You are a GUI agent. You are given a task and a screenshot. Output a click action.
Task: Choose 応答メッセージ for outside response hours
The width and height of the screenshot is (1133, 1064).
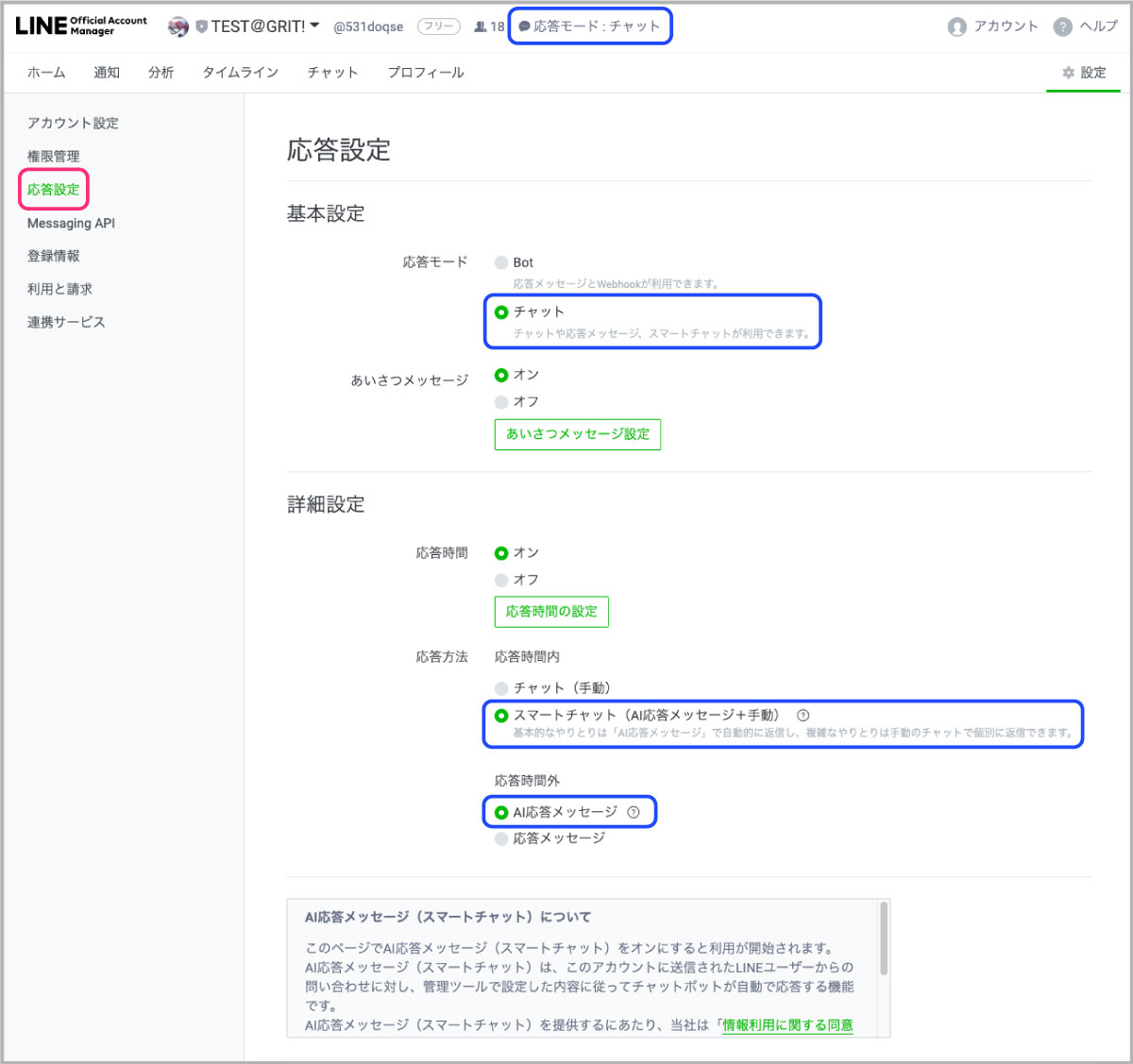[x=501, y=838]
